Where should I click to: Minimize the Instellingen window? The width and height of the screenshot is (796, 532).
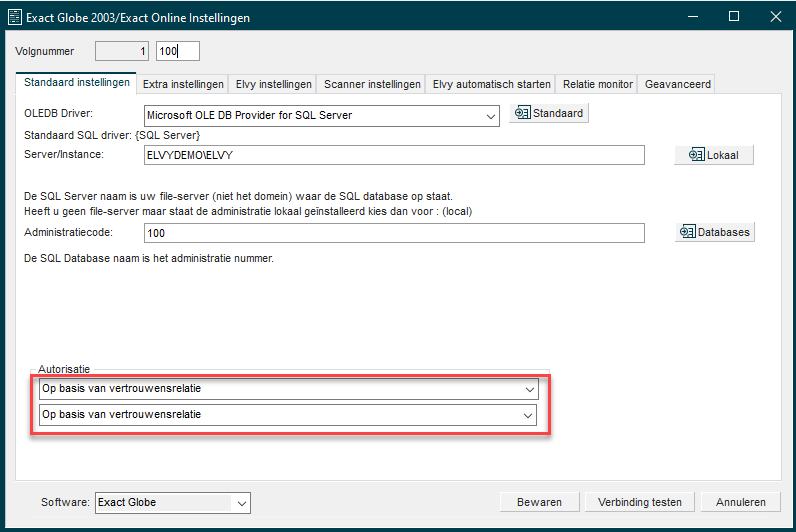coord(693,17)
